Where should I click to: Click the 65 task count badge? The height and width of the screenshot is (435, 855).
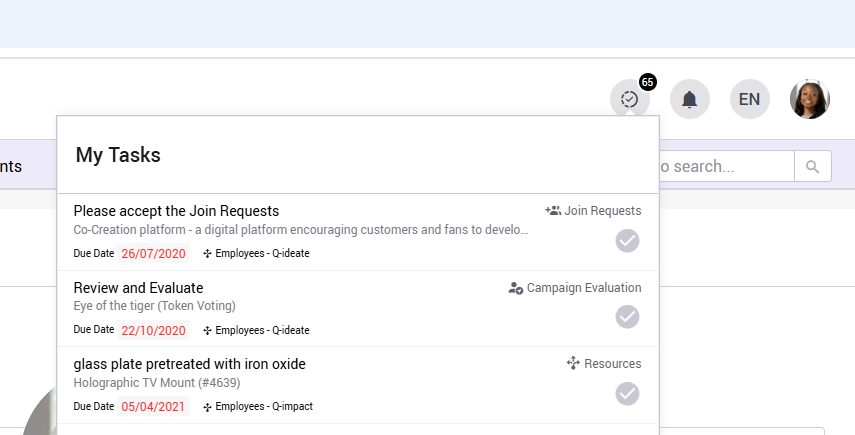point(647,82)
